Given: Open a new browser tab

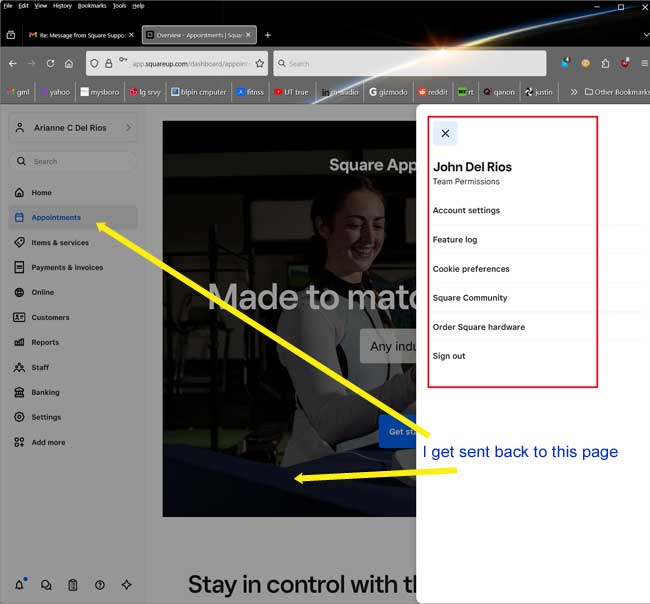Looking at the screenshot, I should coord(268,35).
